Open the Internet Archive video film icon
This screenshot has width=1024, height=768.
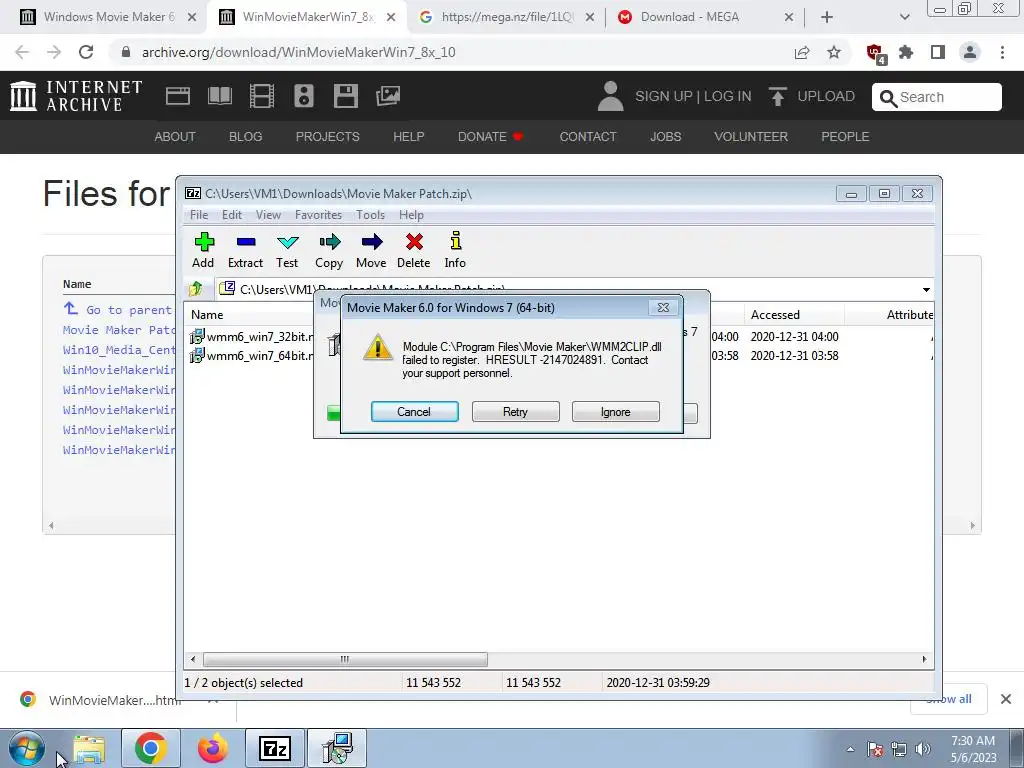click(262, 97)
